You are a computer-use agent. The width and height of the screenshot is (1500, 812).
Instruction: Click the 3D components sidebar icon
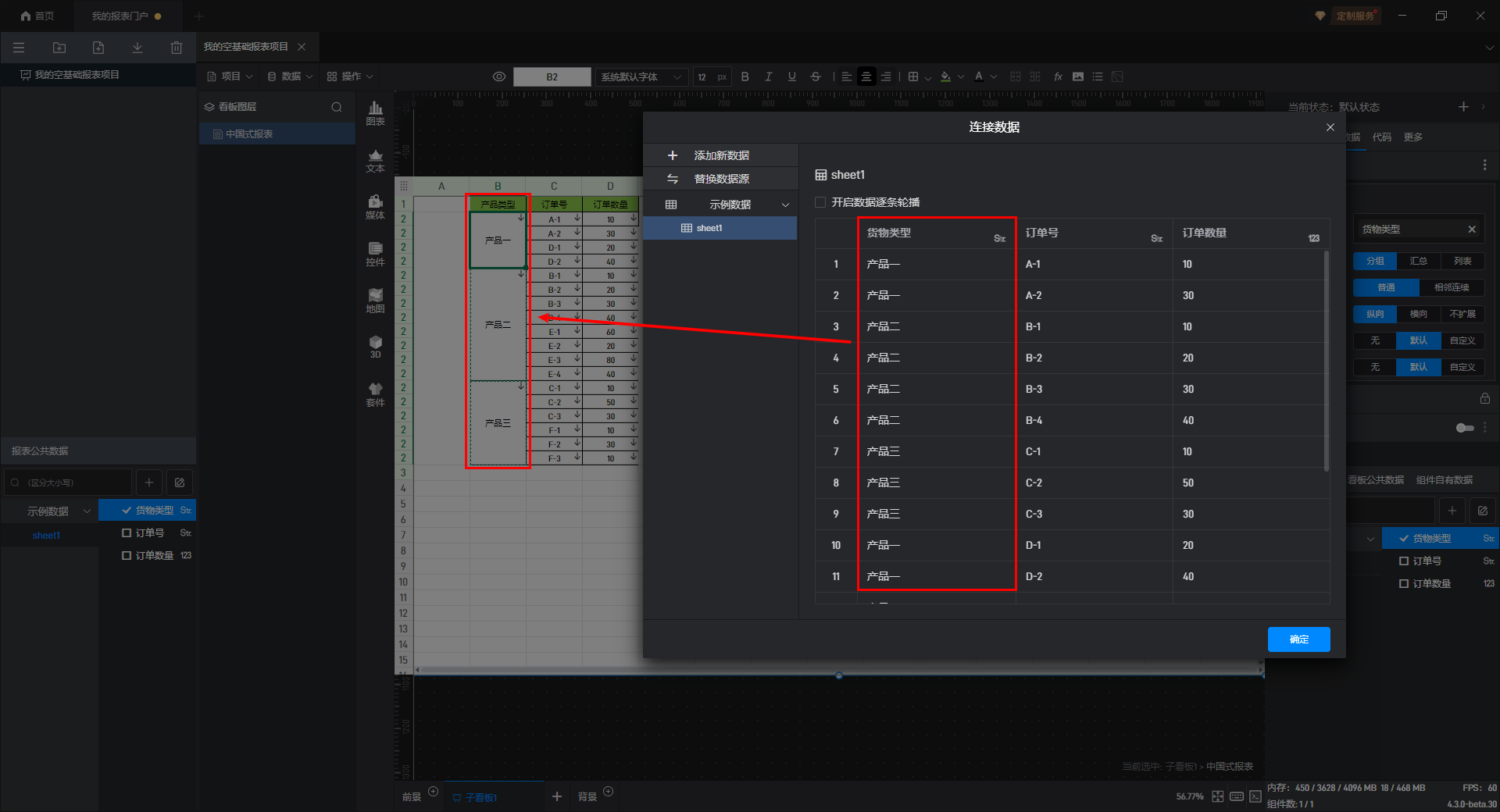coord(375,347)
